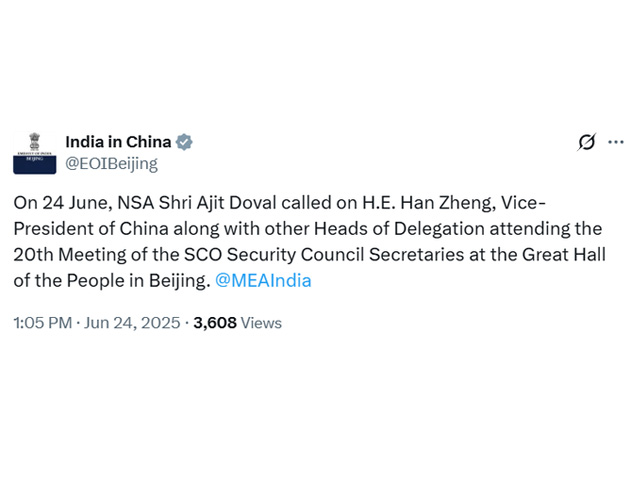Viewport: 640px width, 480px height.
Task: Click 'of the People in Beijing' text
Action: (x=110, y=280)
